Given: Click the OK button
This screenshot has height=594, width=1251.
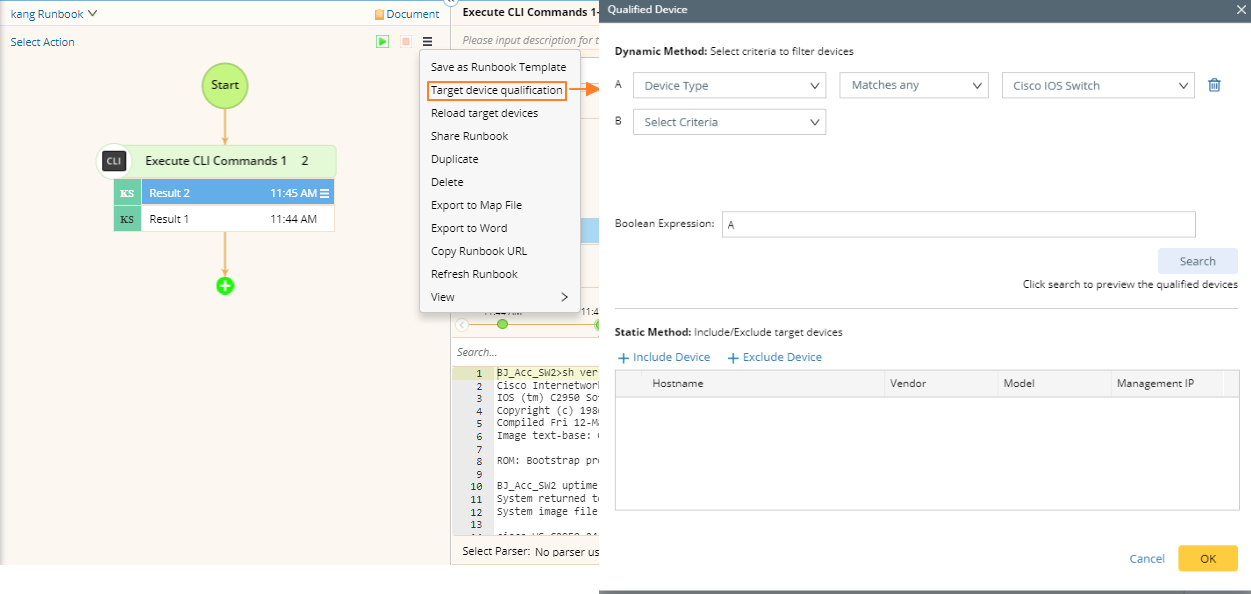Looking at the screenshot, I should coord(1207,558).
